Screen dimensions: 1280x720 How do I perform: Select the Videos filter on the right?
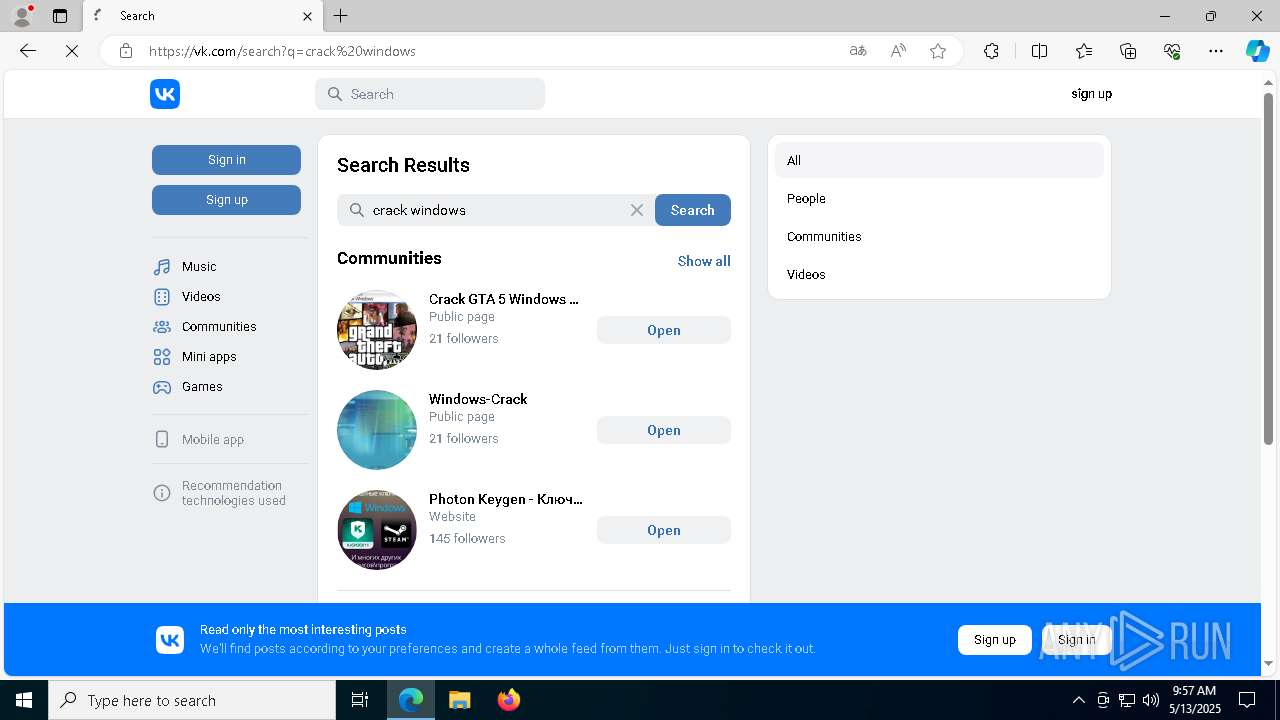click(939, 275)
